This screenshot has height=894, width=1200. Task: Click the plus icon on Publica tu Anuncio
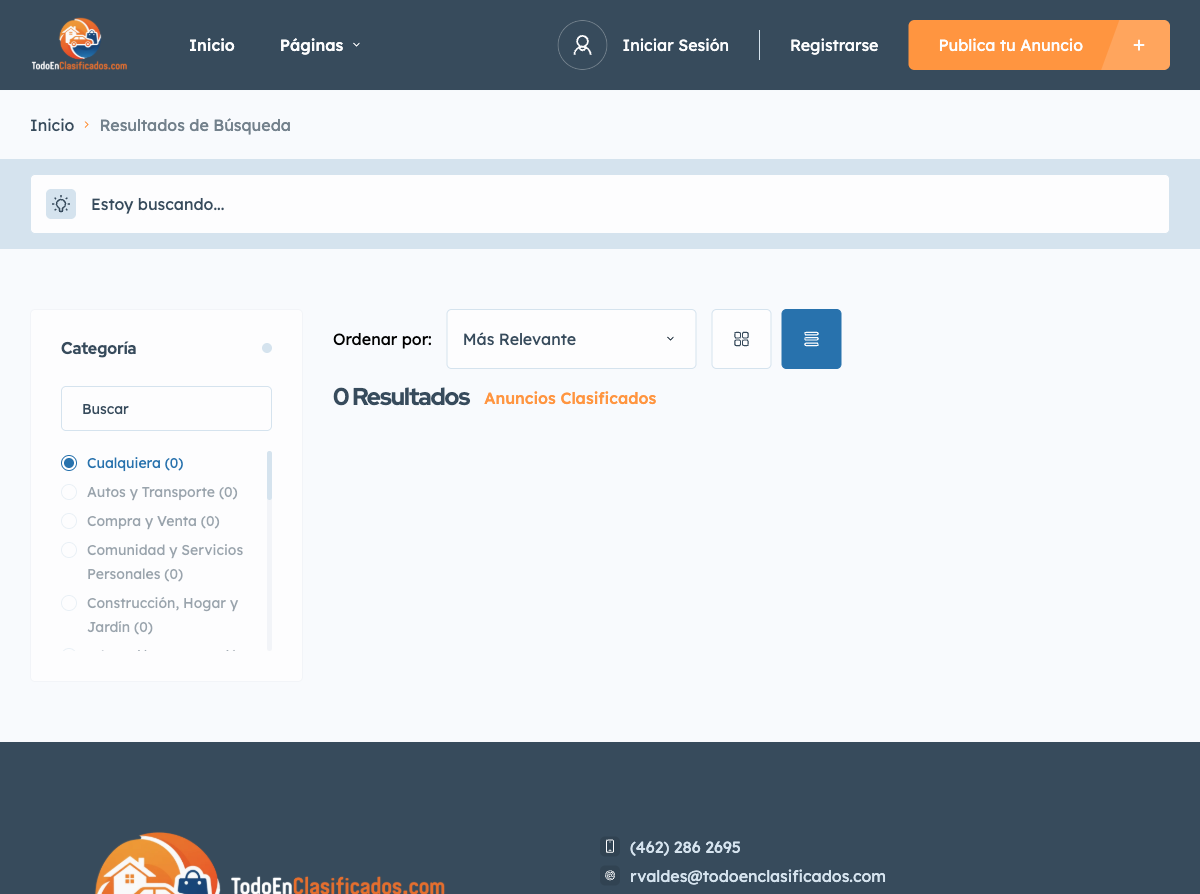[1139, 44]
